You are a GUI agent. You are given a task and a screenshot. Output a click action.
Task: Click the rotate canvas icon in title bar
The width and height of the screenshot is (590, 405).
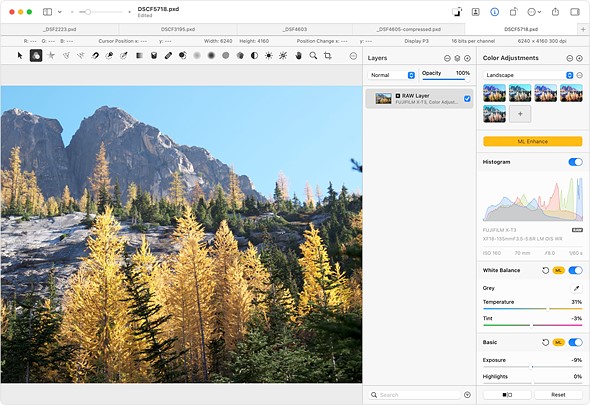513,12
